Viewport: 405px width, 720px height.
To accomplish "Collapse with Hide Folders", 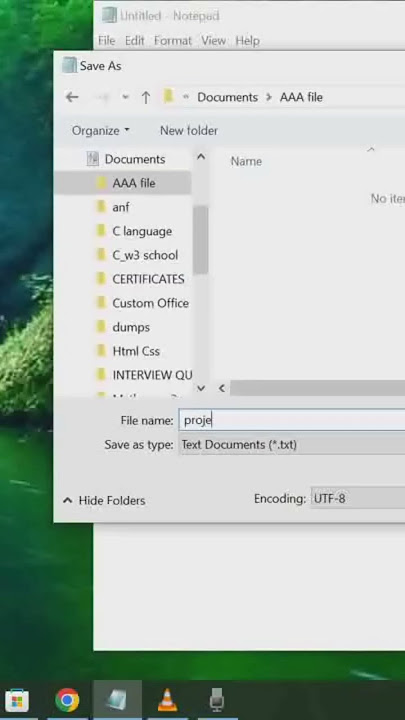I will [x=104, y=501].
